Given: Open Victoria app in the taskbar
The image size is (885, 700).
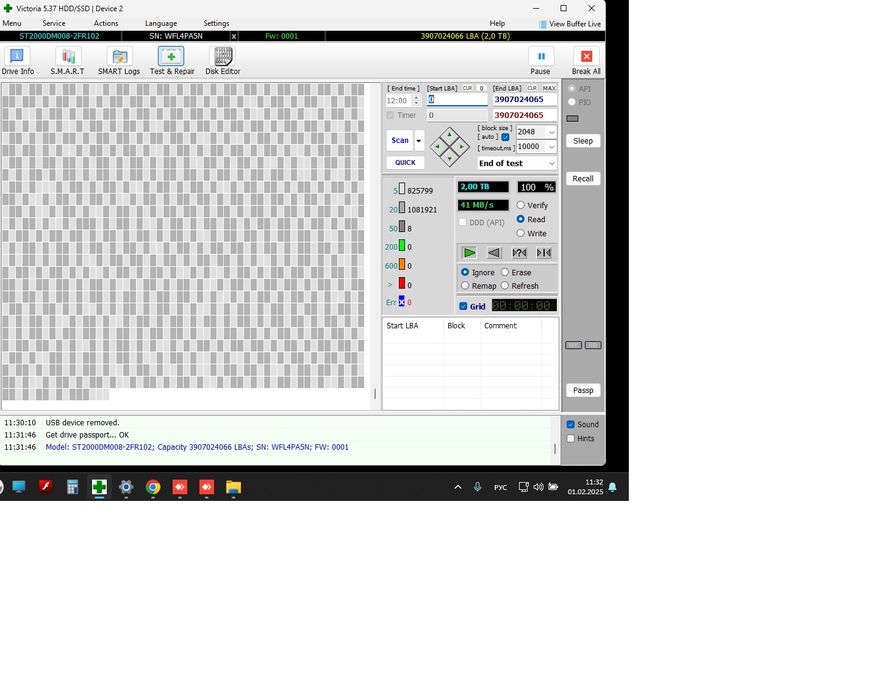Looking at the screenshot, I should 99,487.
